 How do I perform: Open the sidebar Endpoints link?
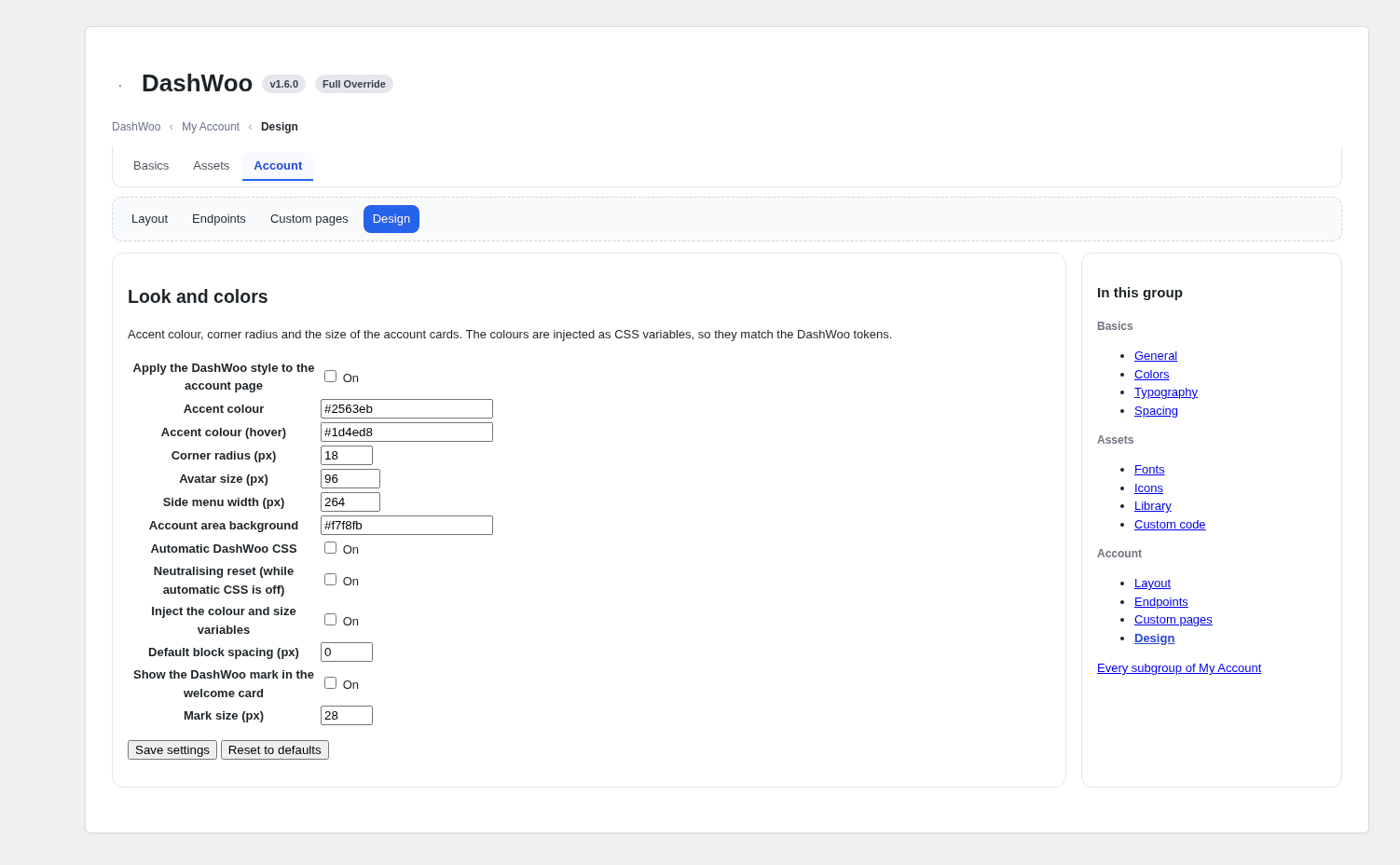(x=1161, y=602)
